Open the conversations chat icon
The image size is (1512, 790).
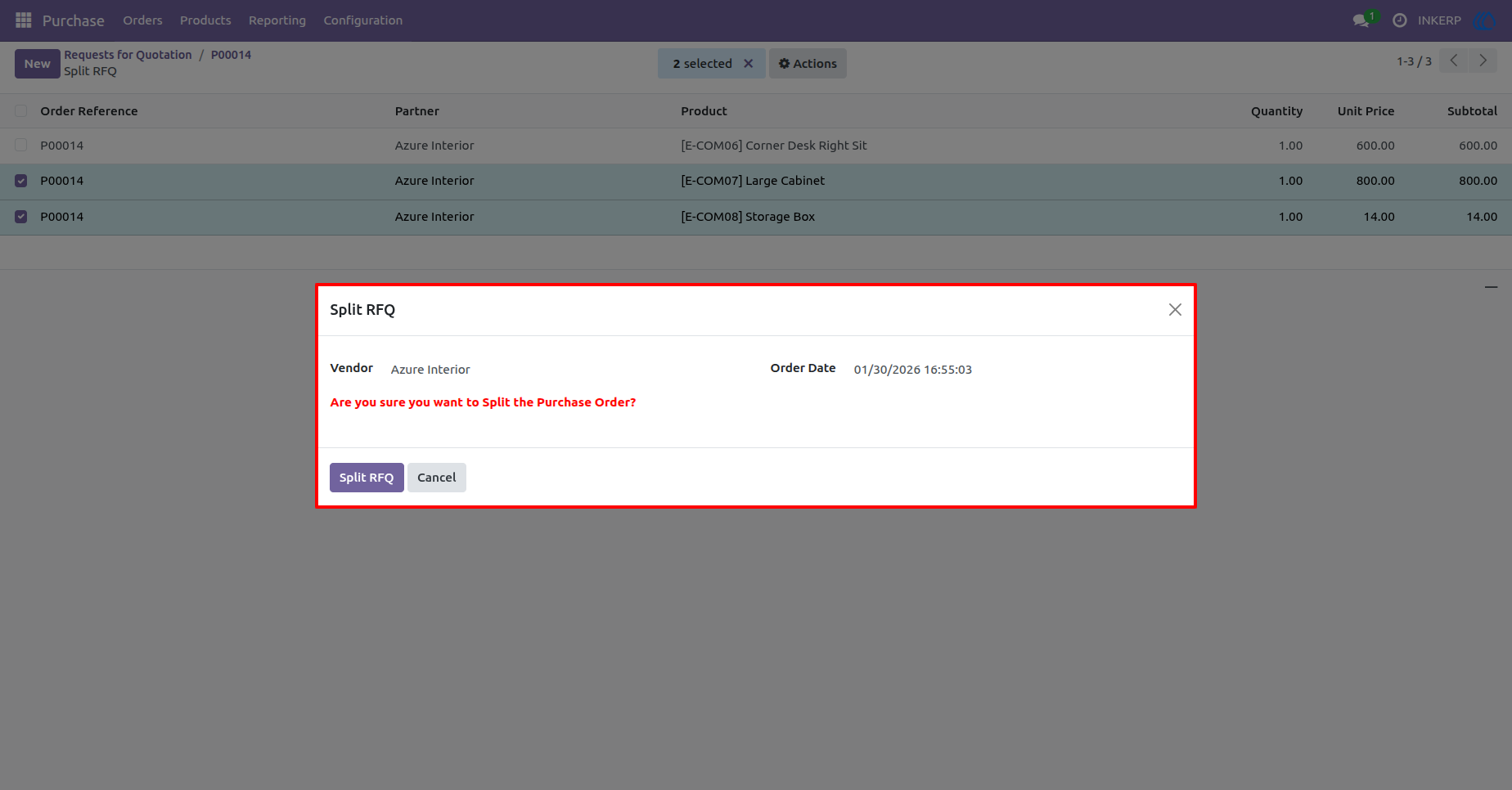(x=1361, y=20)
